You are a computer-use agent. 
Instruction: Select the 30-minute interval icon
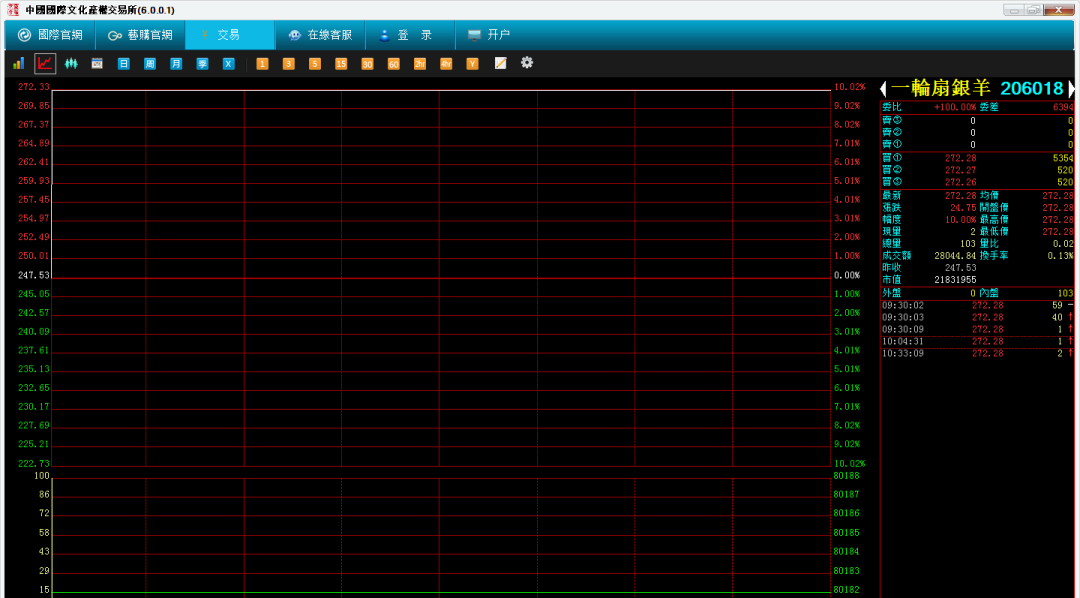367,64
